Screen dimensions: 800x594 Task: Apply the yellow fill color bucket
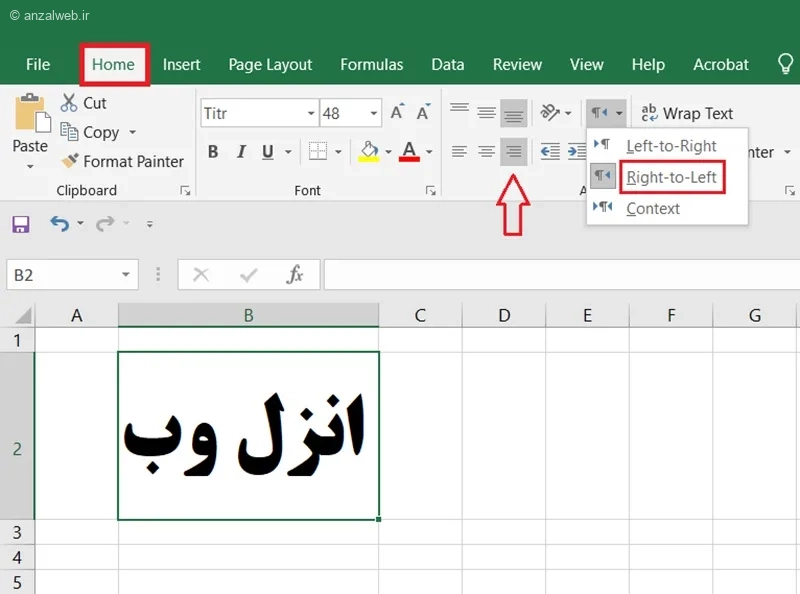369,152
